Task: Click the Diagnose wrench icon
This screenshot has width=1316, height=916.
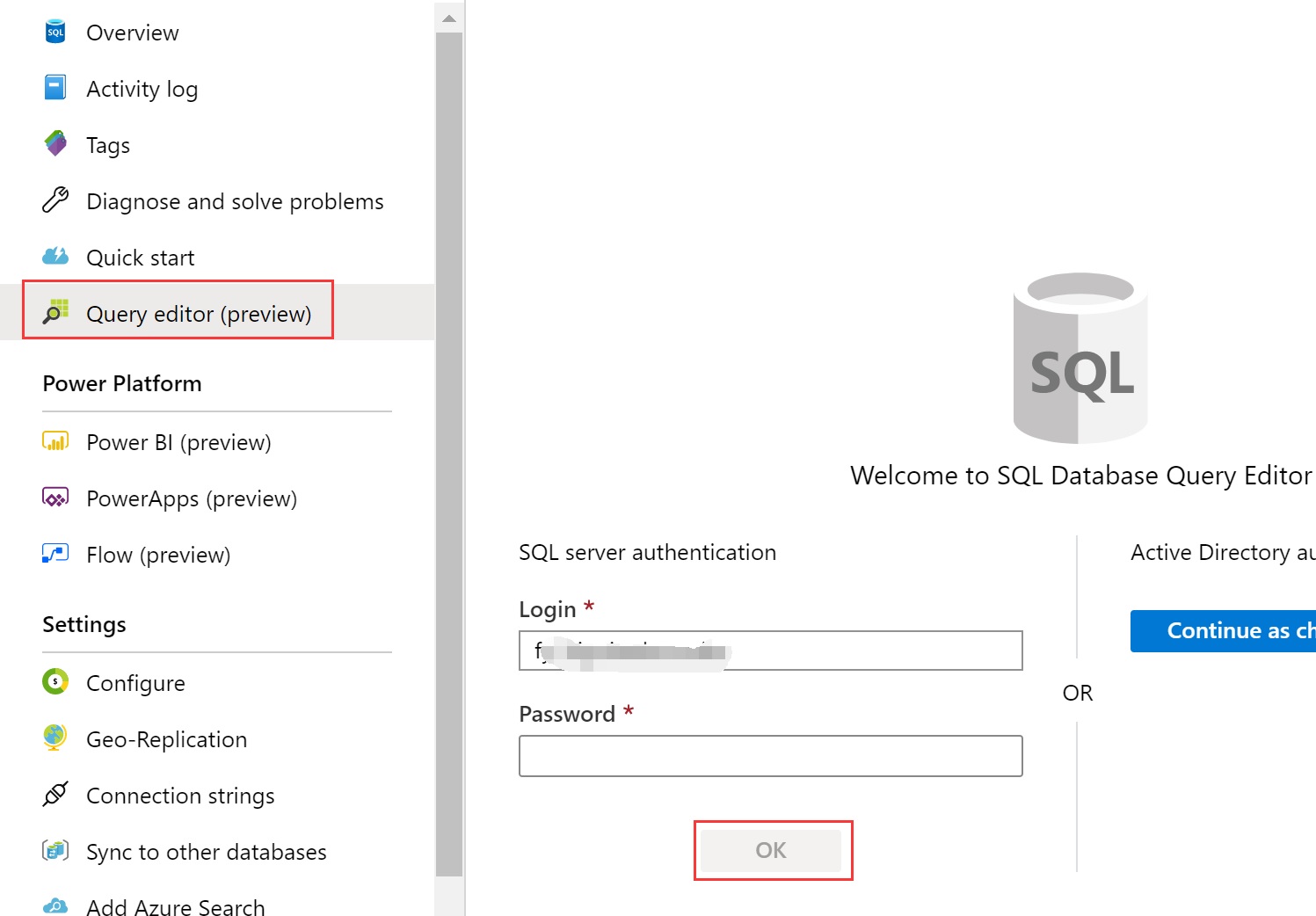Action: [x=55, y=200]
